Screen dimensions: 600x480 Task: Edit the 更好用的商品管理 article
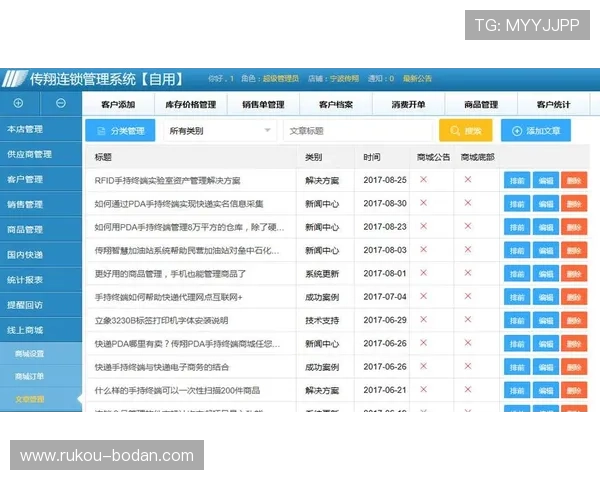(x=546, y=274)
